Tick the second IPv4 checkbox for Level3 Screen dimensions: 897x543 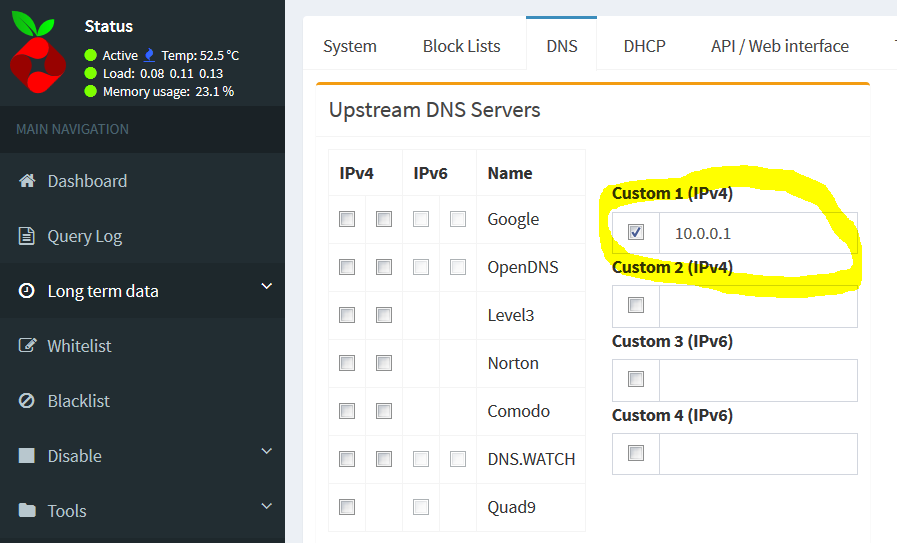pyautogui.click(x=384, y=315)
